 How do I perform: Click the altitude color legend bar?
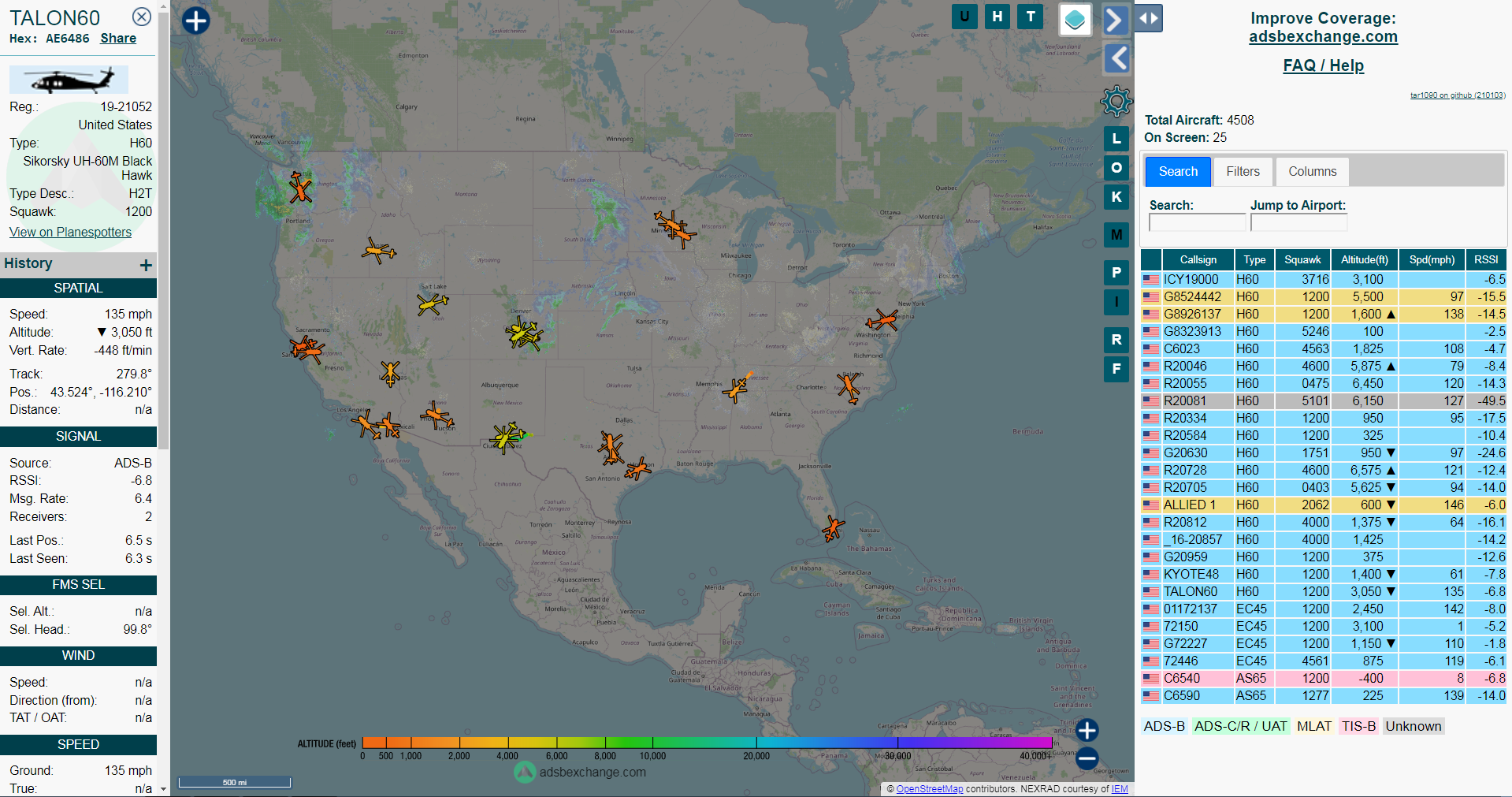(707, 743)
